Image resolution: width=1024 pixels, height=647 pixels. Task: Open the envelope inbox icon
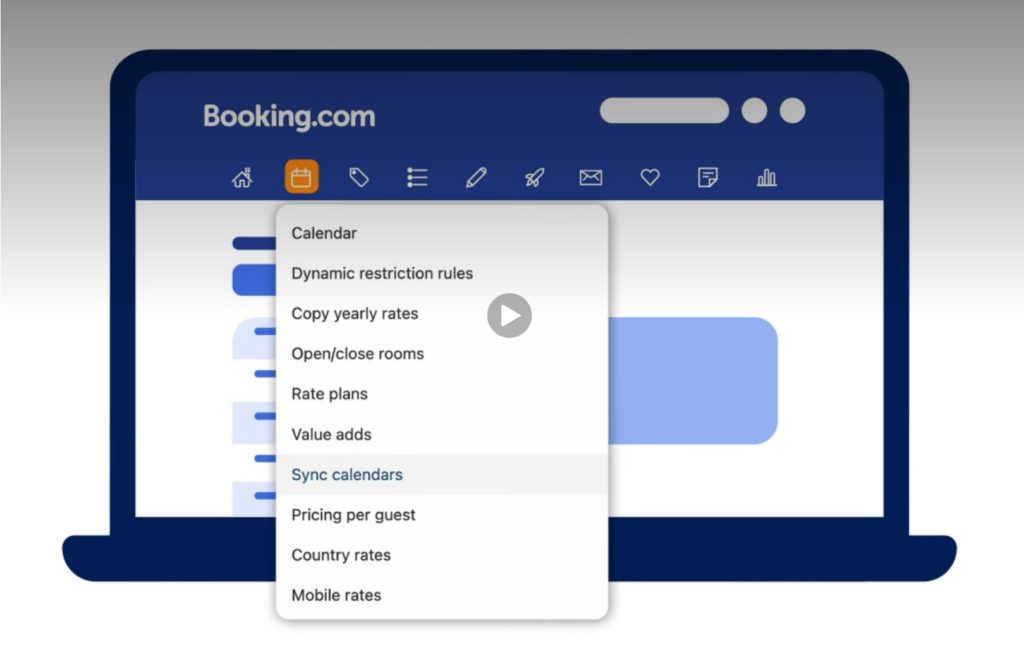tap(591, 177)
